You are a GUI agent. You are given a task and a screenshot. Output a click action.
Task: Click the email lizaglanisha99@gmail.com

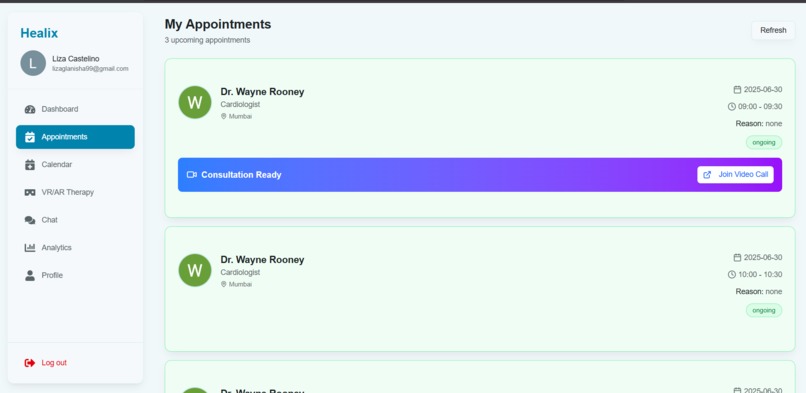click(x=90, y=68)
